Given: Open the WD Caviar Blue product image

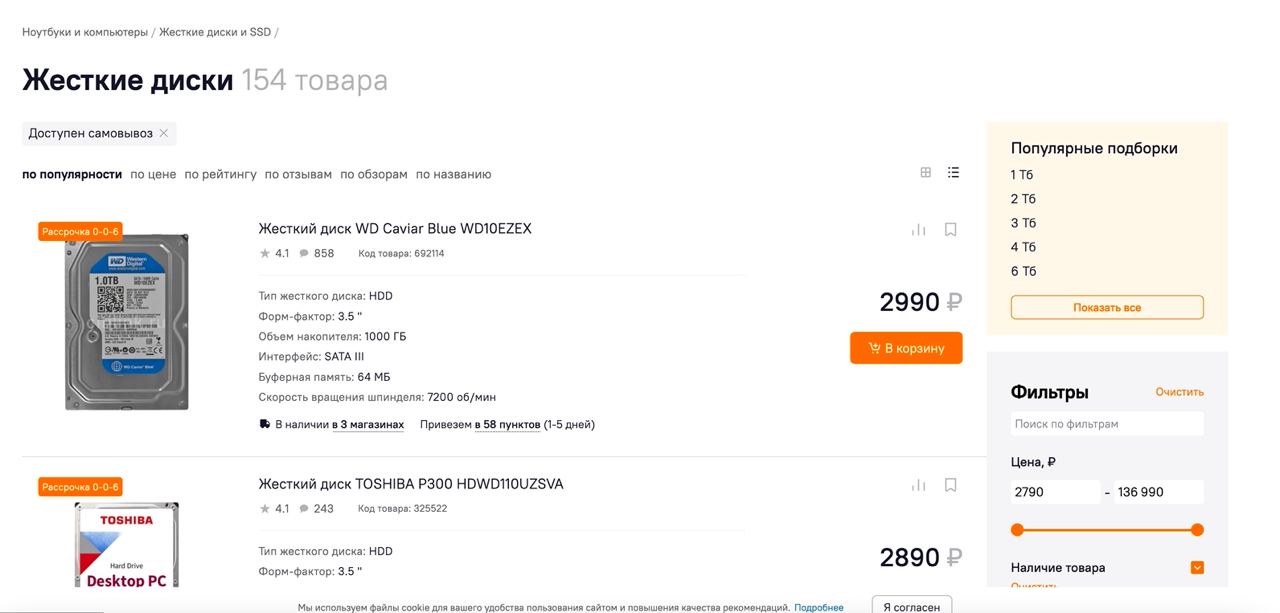Looking at the screenshot, I should 127,322.
